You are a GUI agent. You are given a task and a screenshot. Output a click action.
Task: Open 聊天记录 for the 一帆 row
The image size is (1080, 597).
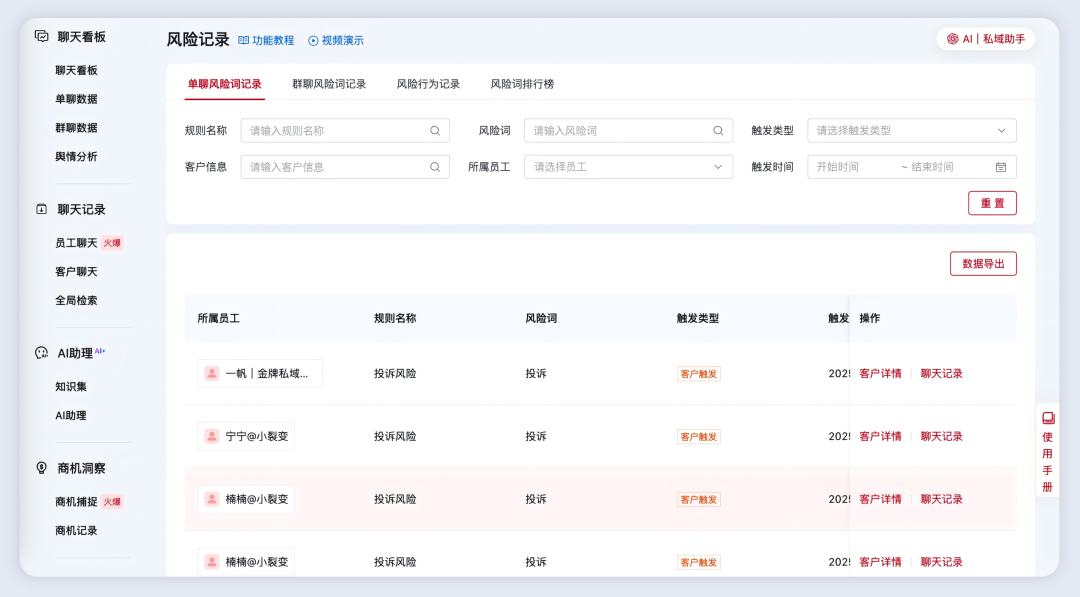point(941,373)
